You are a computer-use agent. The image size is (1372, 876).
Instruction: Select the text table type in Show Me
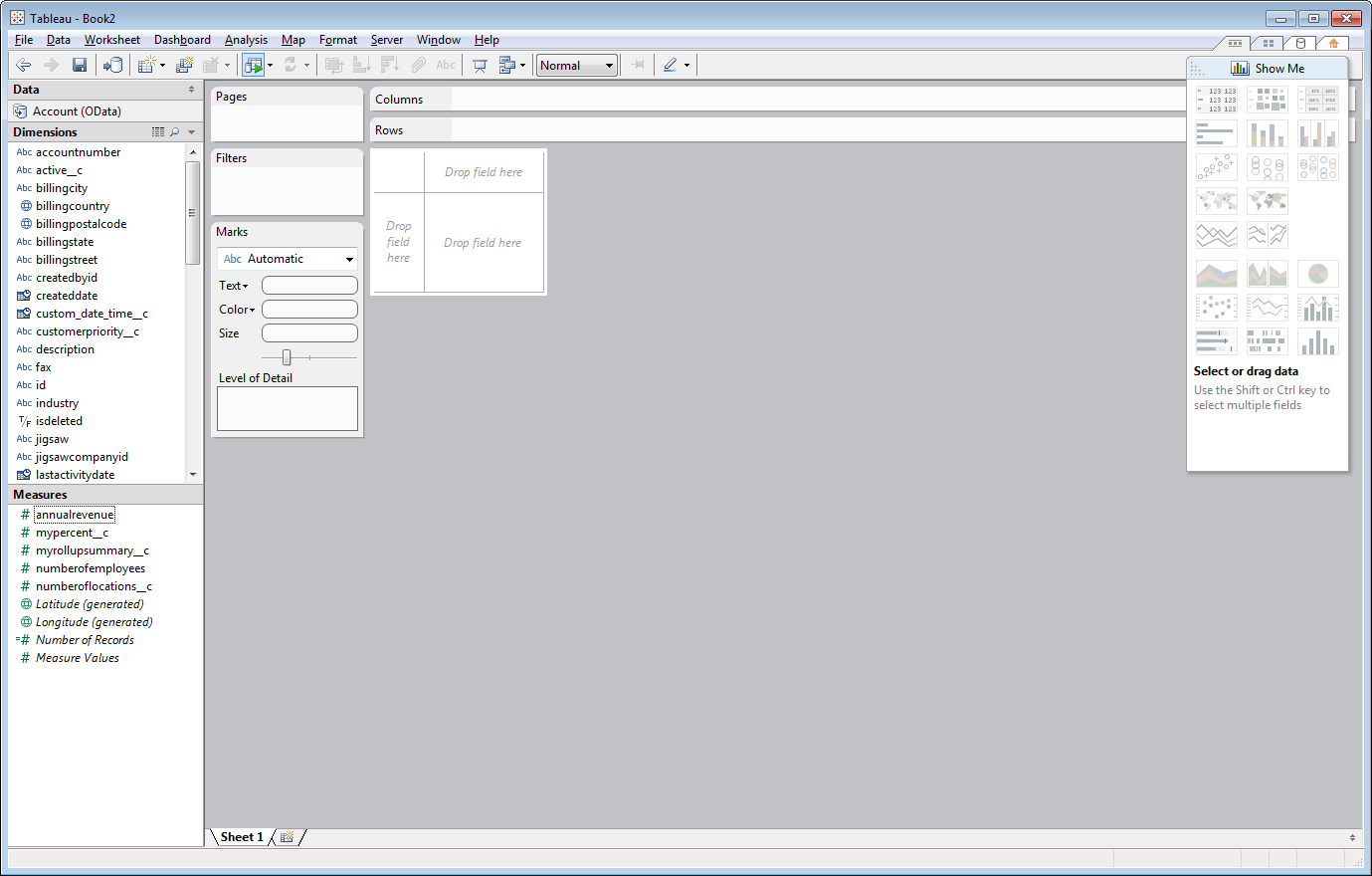[x=1216, y=100]
